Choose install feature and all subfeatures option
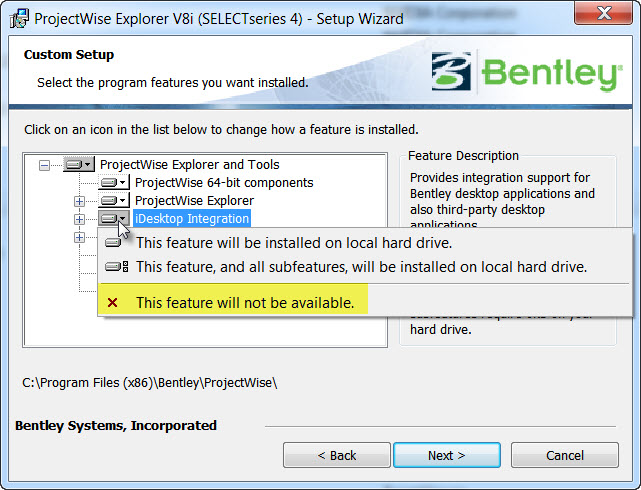Image resolution: width=641 pixels, height=490 pixels. pyautogui.click(x=360, y=267)
